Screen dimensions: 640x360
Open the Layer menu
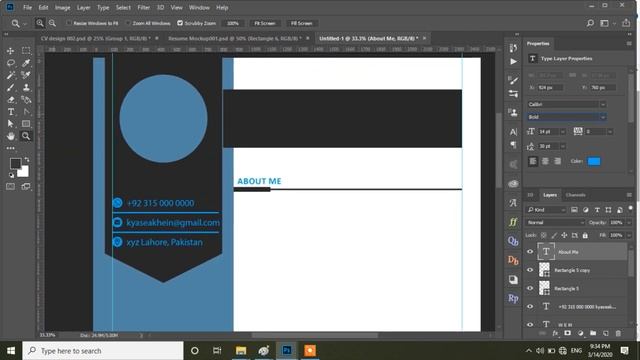coord(83,7)
